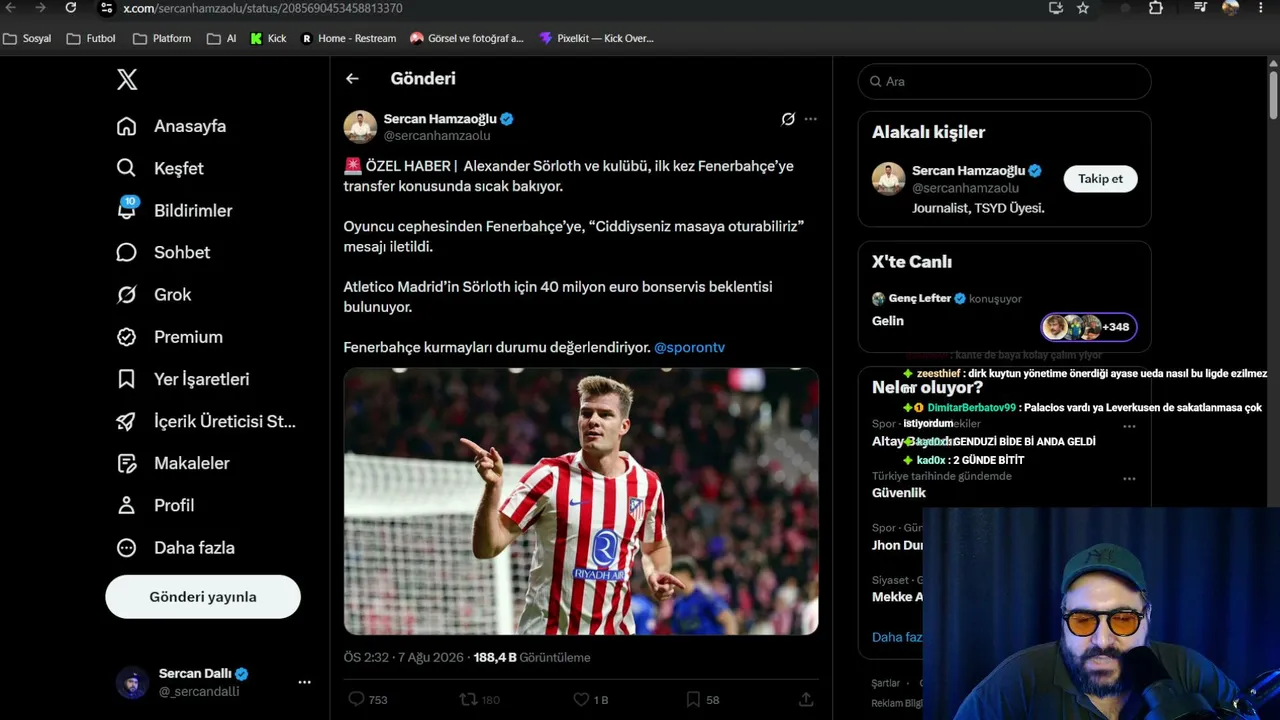
Task: Click the Gönderi yayınla button
Action: [203, 597]
